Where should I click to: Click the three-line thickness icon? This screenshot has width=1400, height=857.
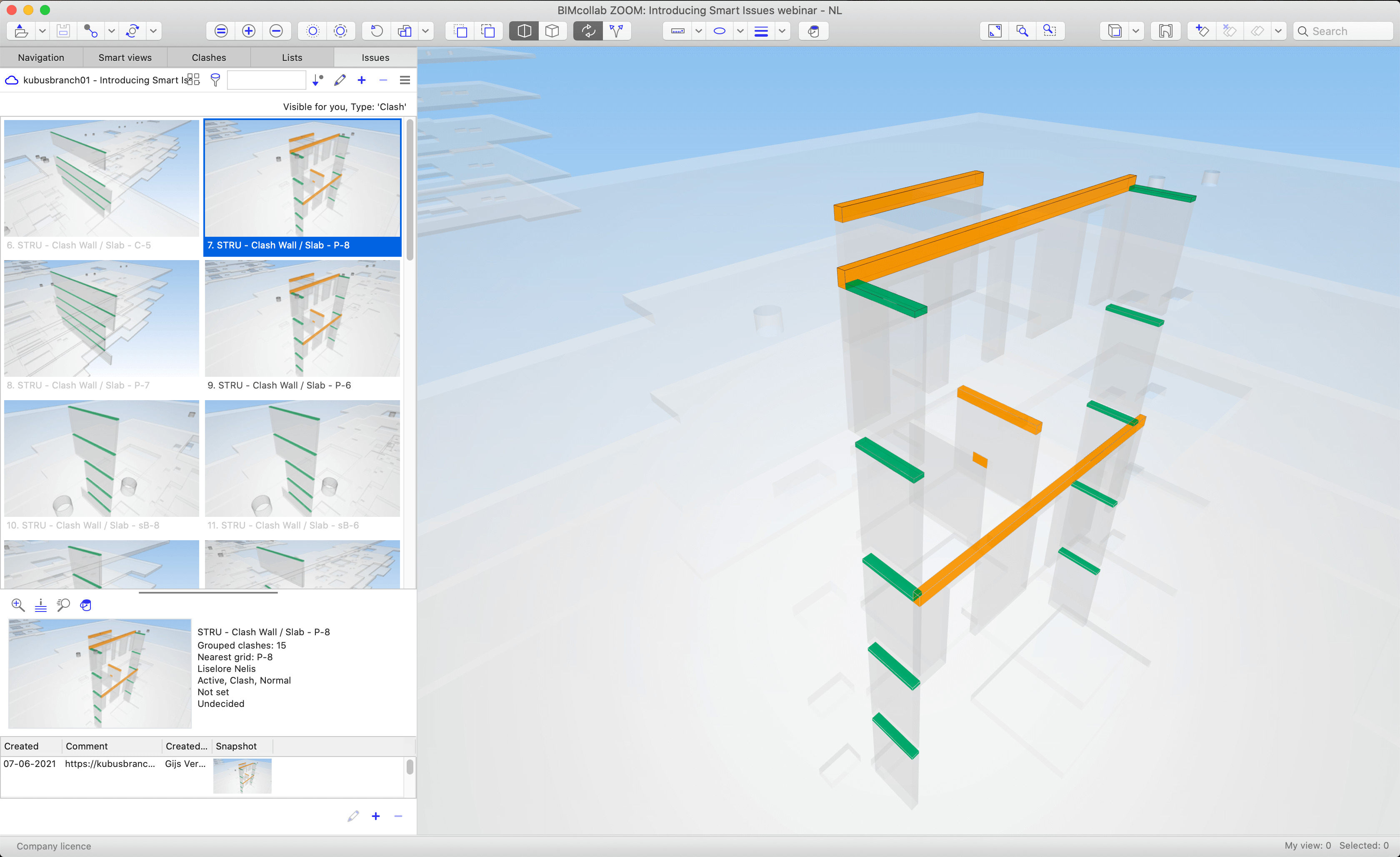click(x=761, y=31)
